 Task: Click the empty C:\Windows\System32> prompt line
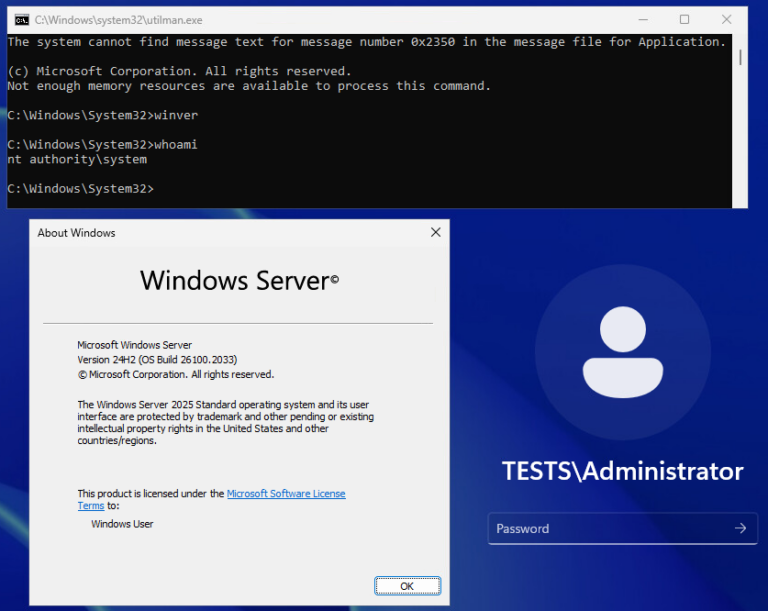coord(80,189)
